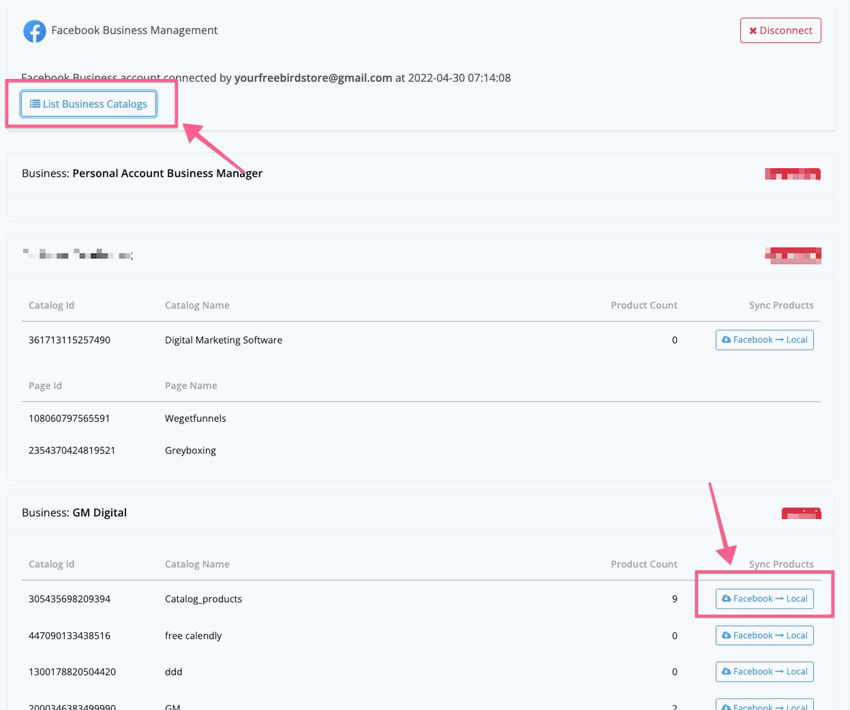Sync Digital Marketing Software catalog to local
The height and width of the screenshot is (710, 850).
coord(764,340)
